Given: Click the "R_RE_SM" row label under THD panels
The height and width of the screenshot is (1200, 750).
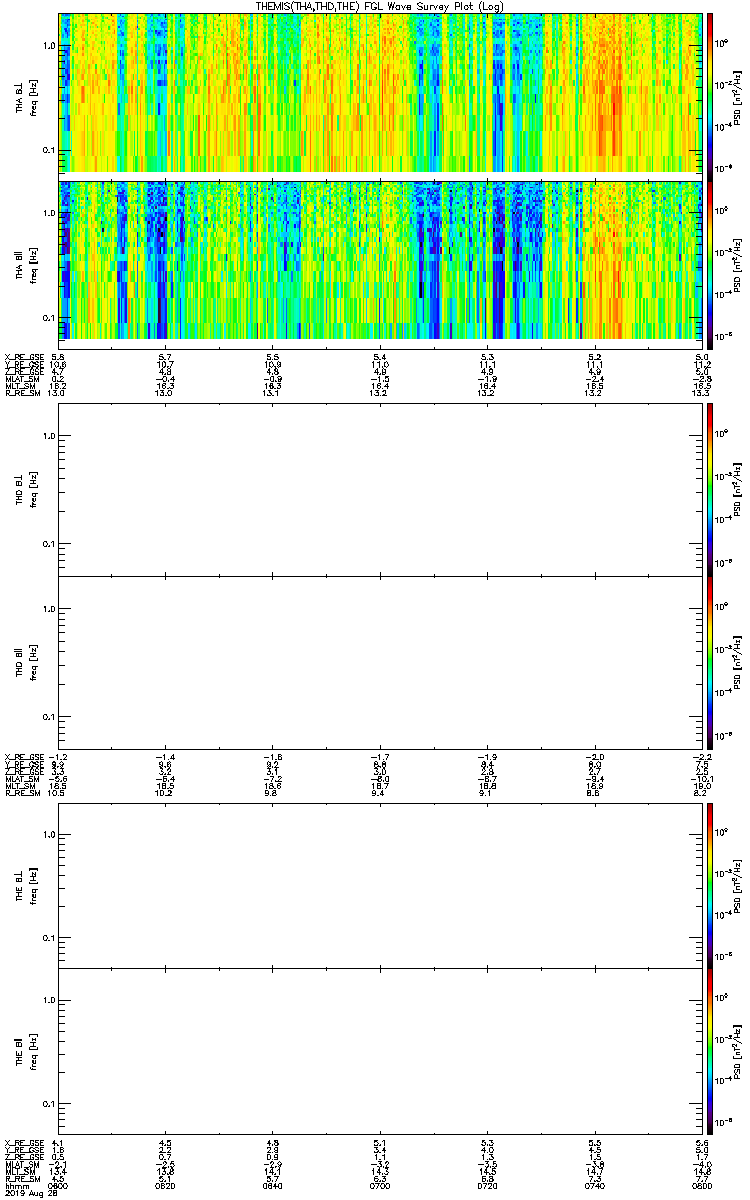Looking at the screenshot, I should 22,793.
